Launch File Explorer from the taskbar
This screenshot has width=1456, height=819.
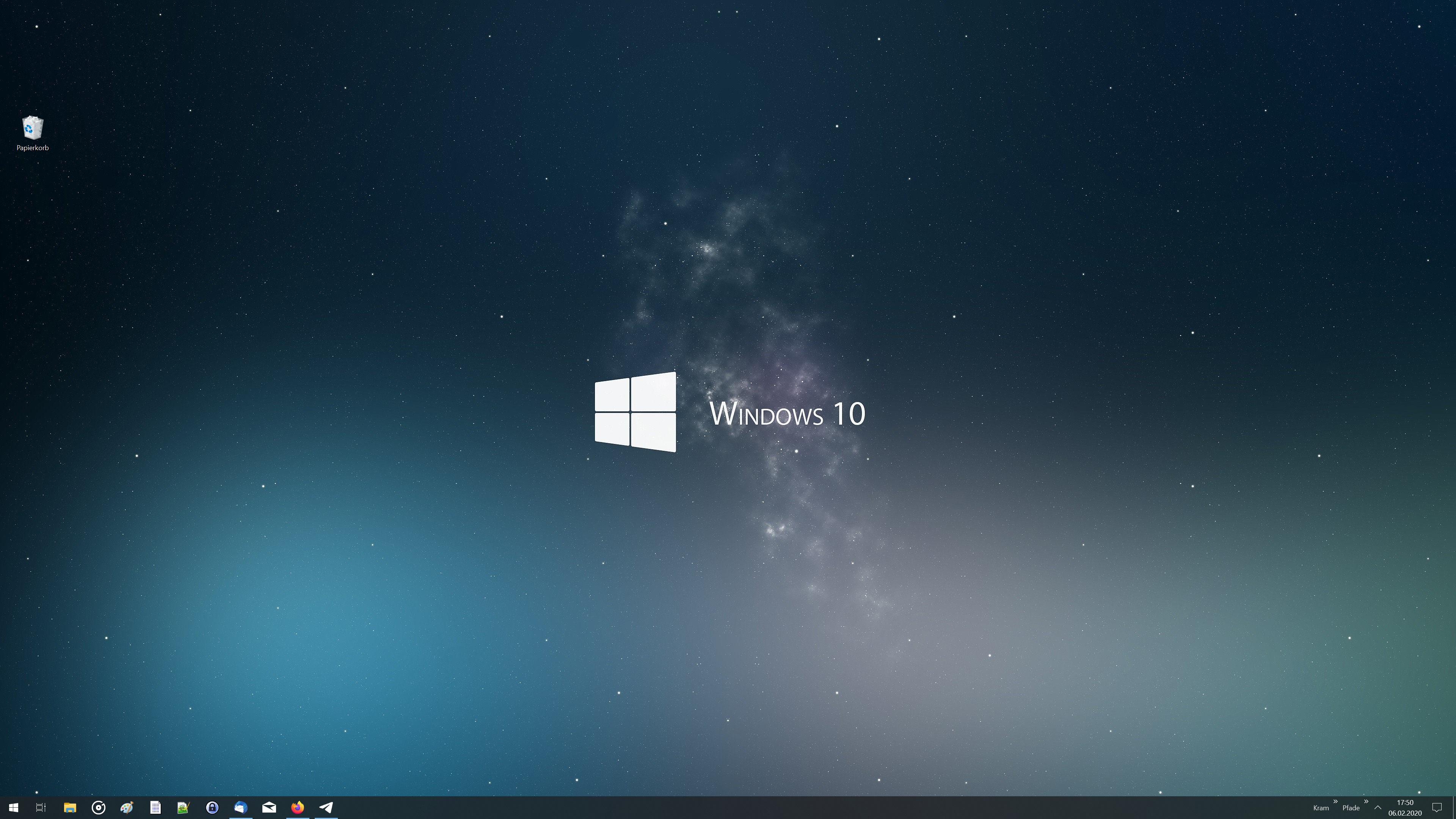[x=69, y=807]
